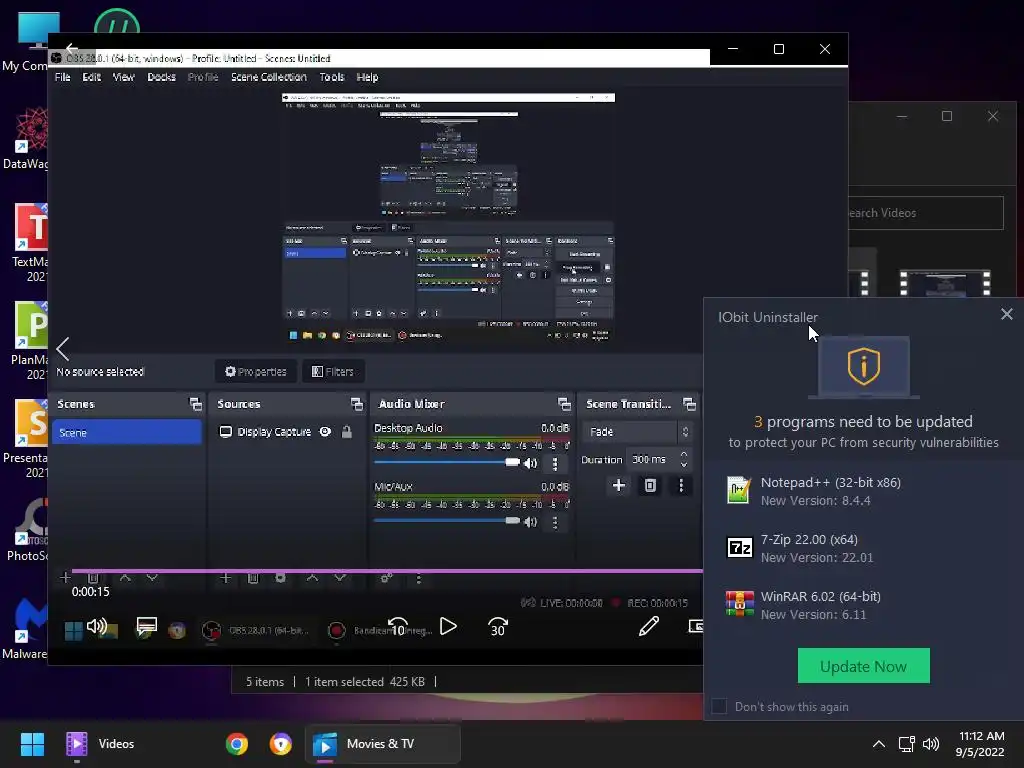The image size is (1024, 768).
Task: Open Desktop Audio three-dot options
Action: pos(555,464)
